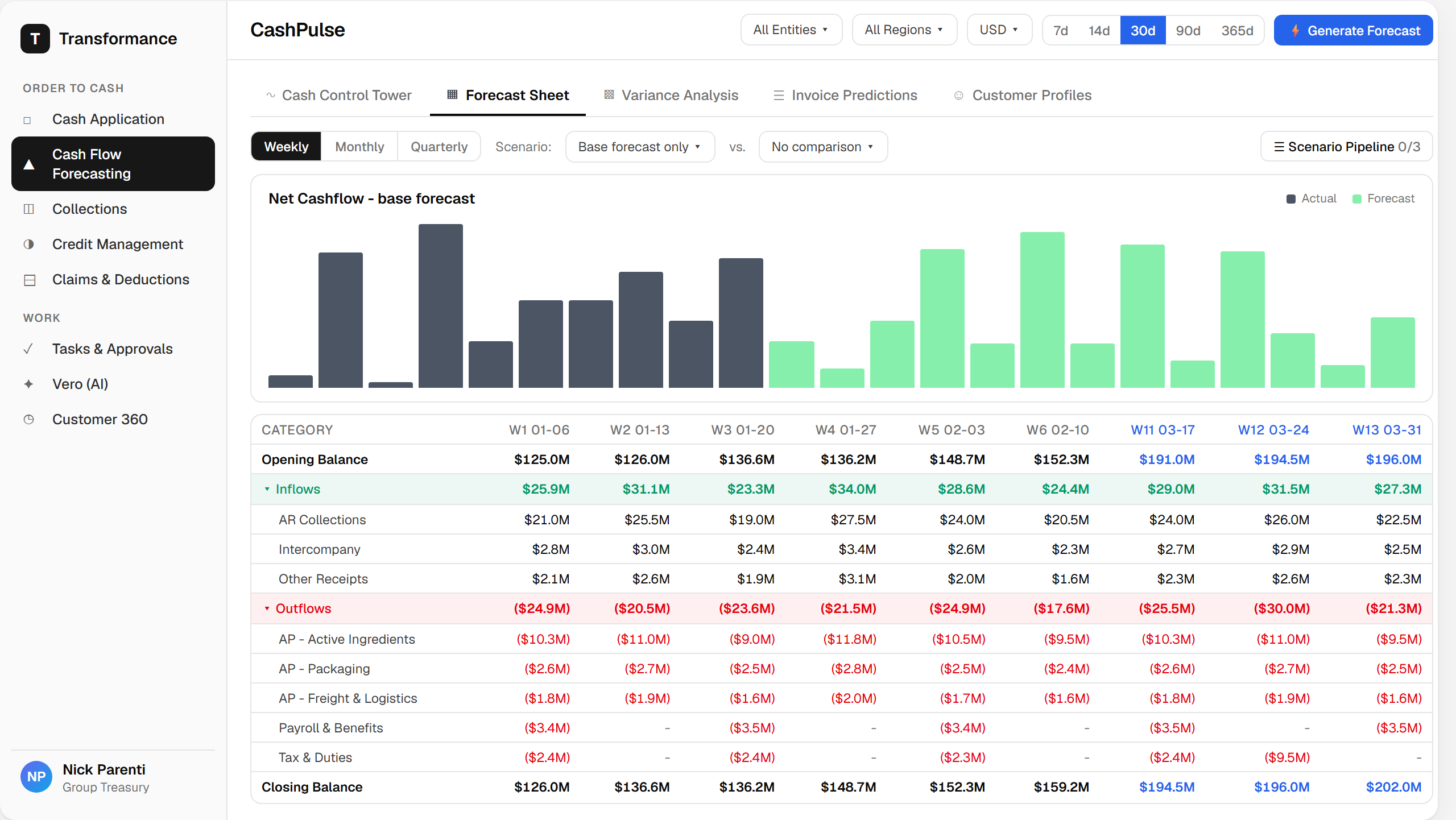
Task: Open Nick Parenti user profile
Action: pos(113,777)
